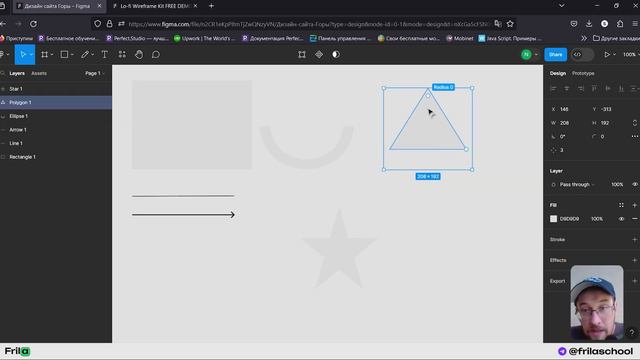The width and height of the screenshot is (640, 360).
Task: Switch to the Design tab
Action: pyautogui.click(x=558, y=73)
